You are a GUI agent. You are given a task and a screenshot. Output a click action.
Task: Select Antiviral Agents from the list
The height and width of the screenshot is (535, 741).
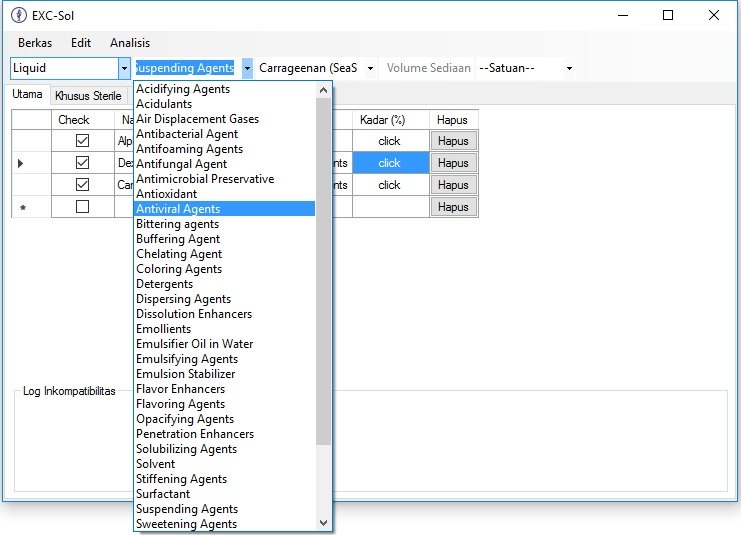pyautogui.click(x=178, y=209)
